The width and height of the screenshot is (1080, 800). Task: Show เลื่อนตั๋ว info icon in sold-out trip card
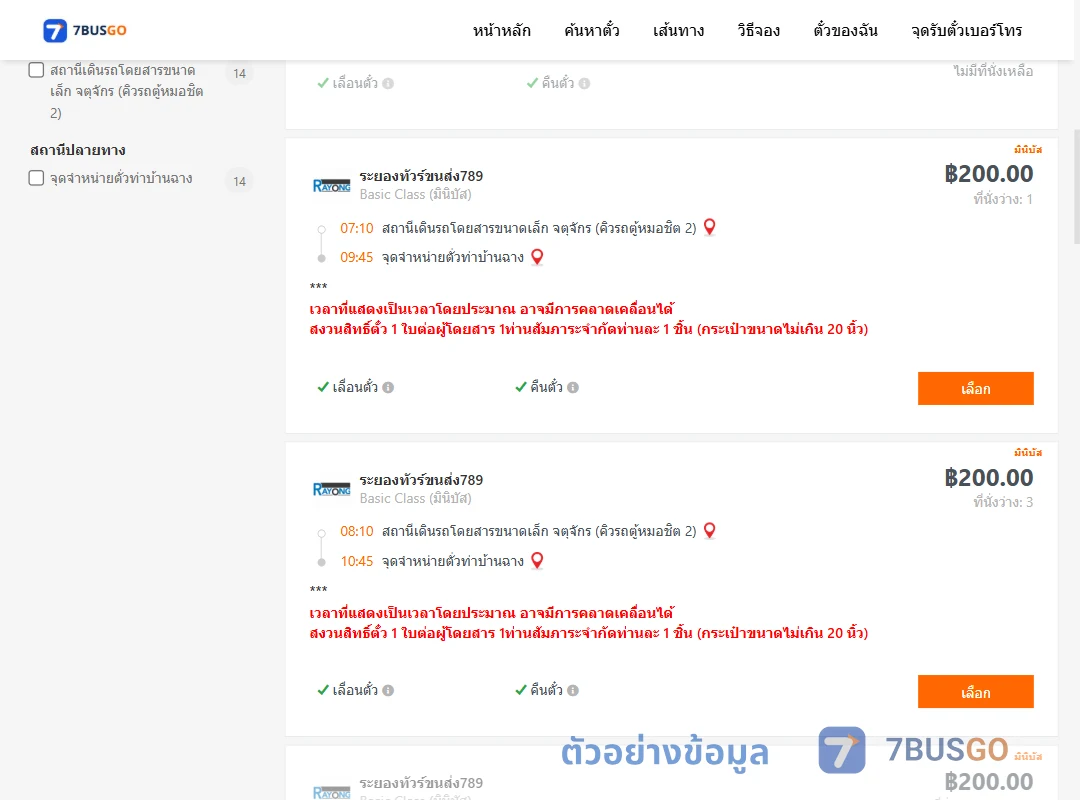[x=388, y=83]
